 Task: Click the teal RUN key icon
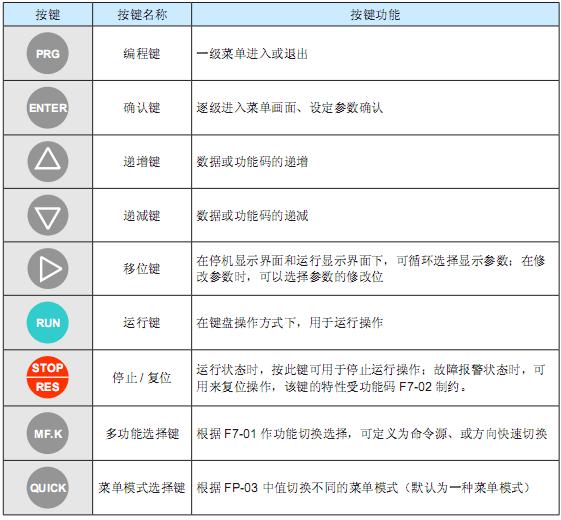pyautogui.click(x=48, y=322)
